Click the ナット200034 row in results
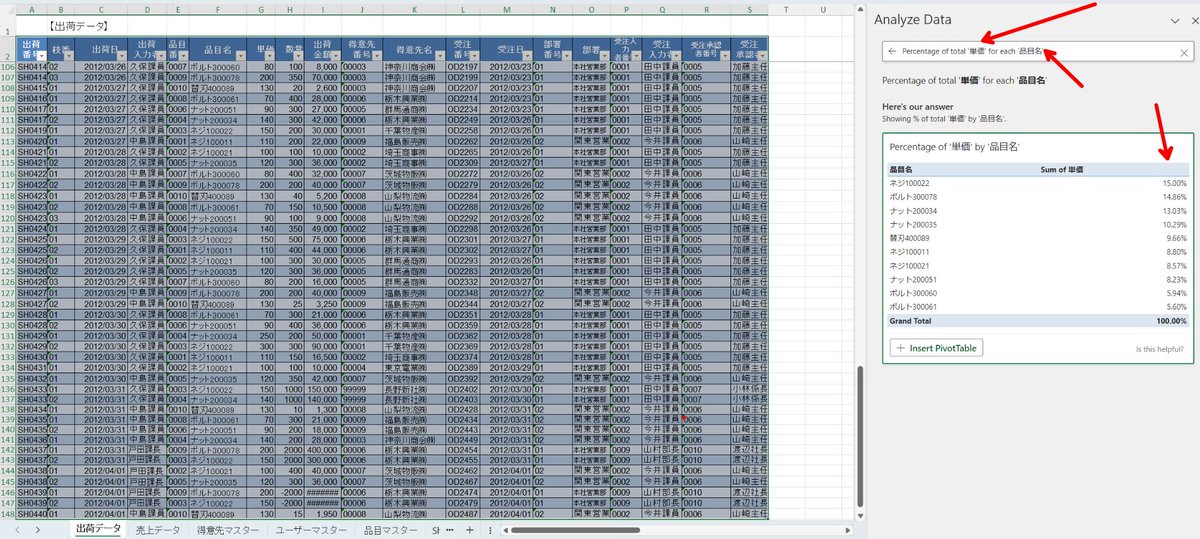The width and height of the screenshot is (1200, 539). (x=1038, y=211)
